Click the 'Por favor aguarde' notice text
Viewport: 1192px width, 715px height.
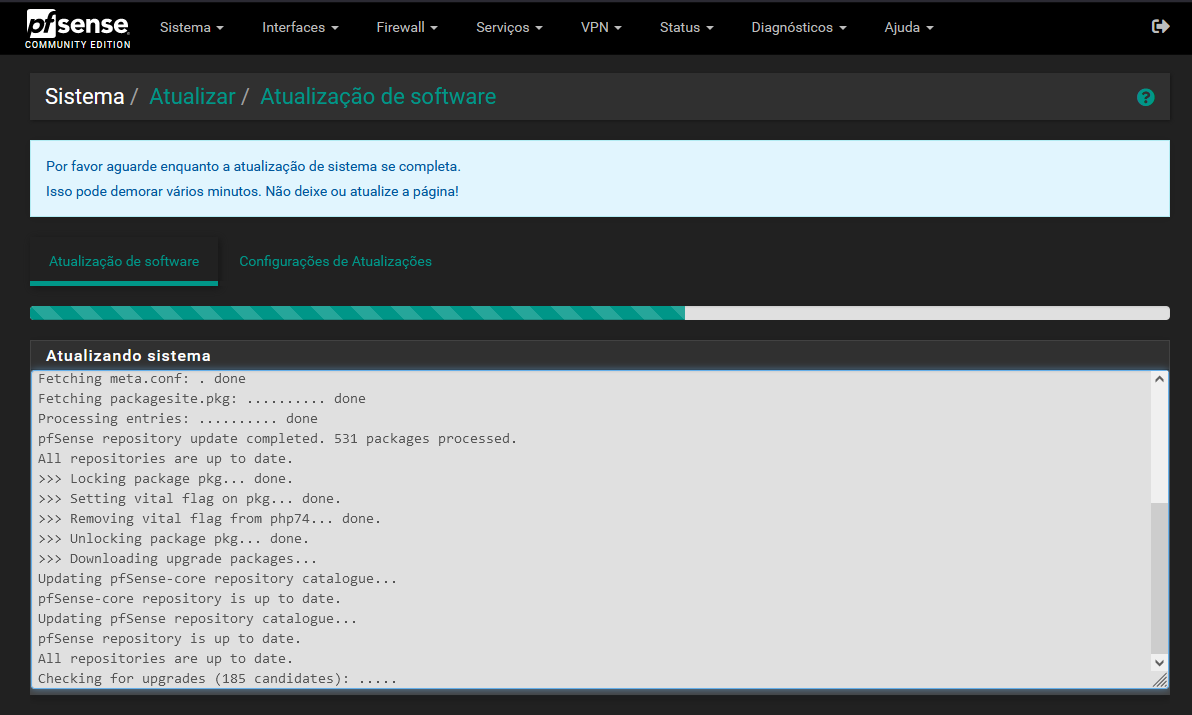click(x=253, y=166)
